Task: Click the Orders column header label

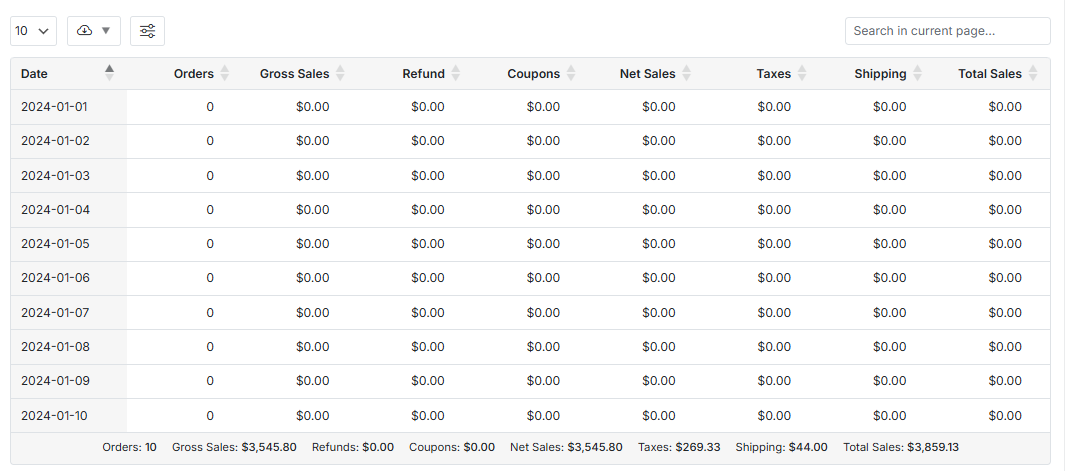Action: [x=194, y=74]
